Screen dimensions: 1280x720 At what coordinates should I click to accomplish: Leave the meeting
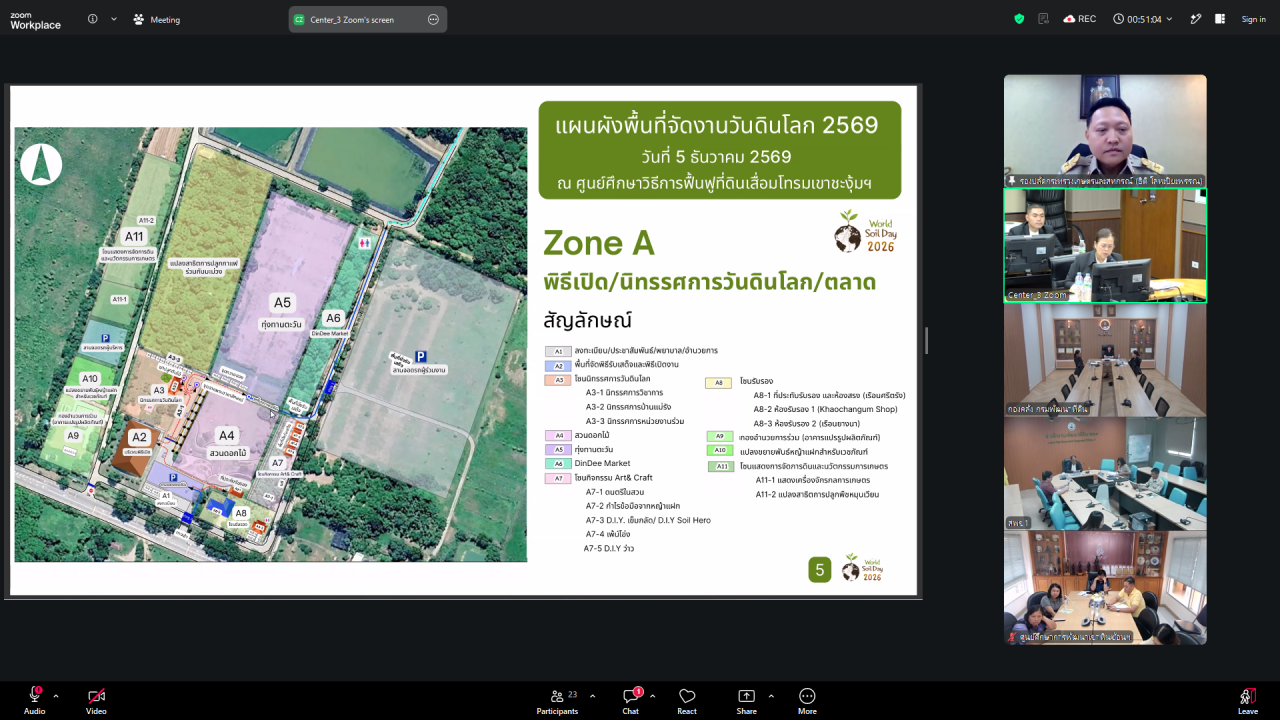click(1248, 700)
